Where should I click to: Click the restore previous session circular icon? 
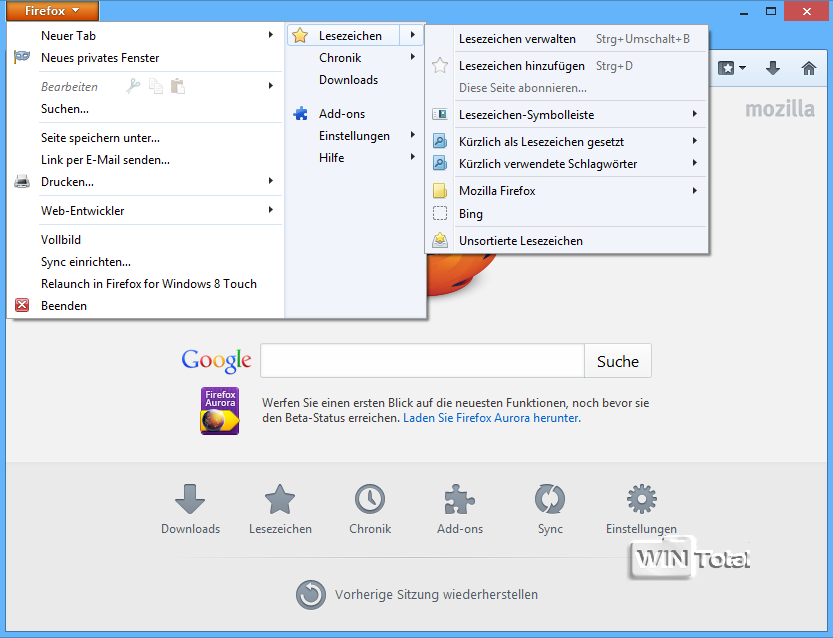point(311,594)
